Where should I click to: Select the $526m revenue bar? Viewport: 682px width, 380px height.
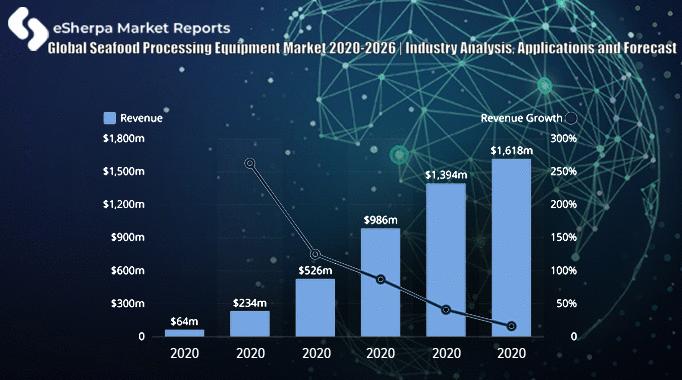(315, 308)
